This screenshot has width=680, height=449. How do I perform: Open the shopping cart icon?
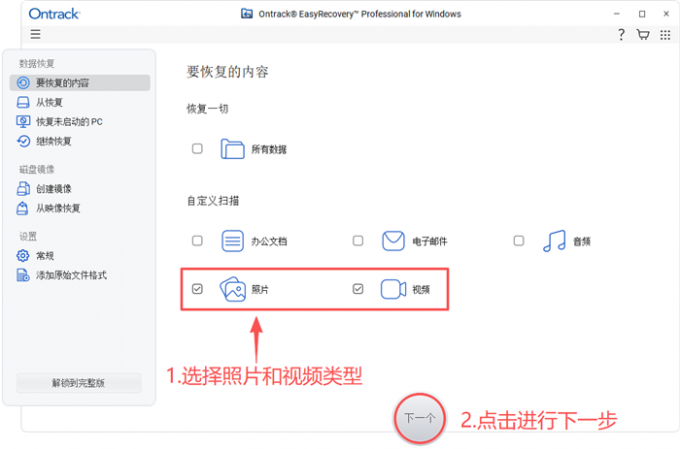pos(643,34)
